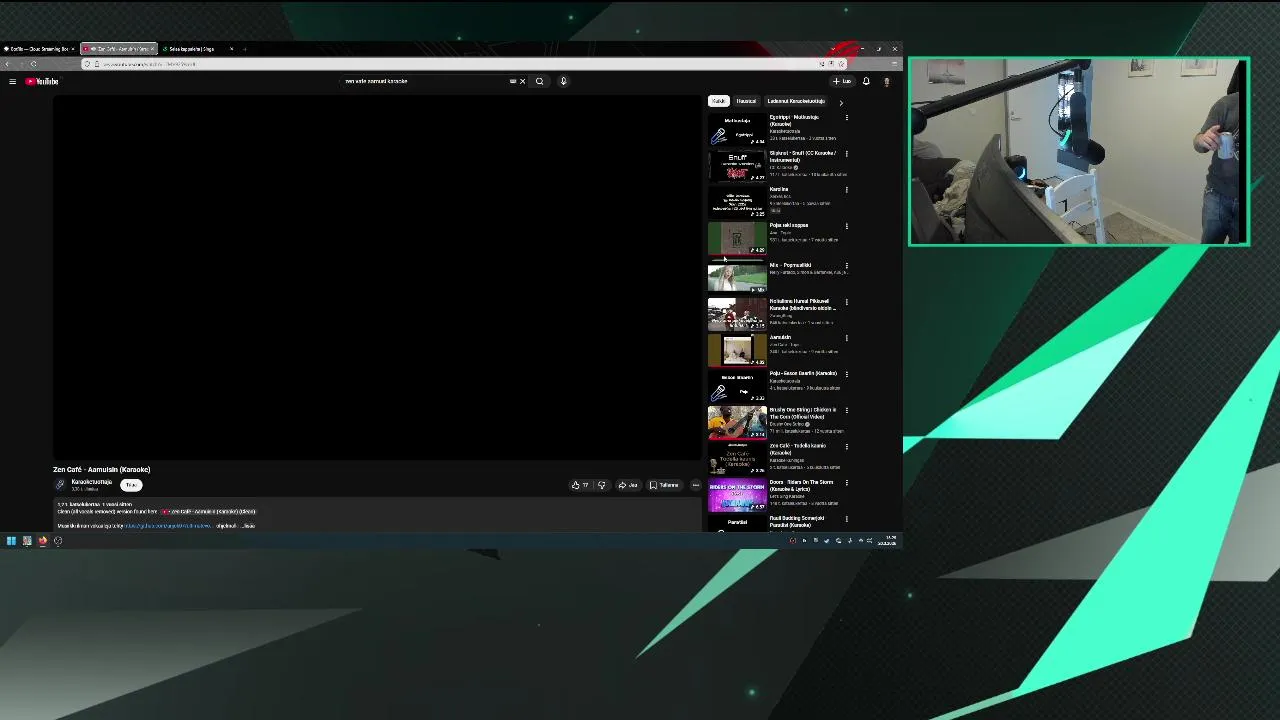Open the YouTube notifications bell

pyautogui.click(x=866, y=81)
